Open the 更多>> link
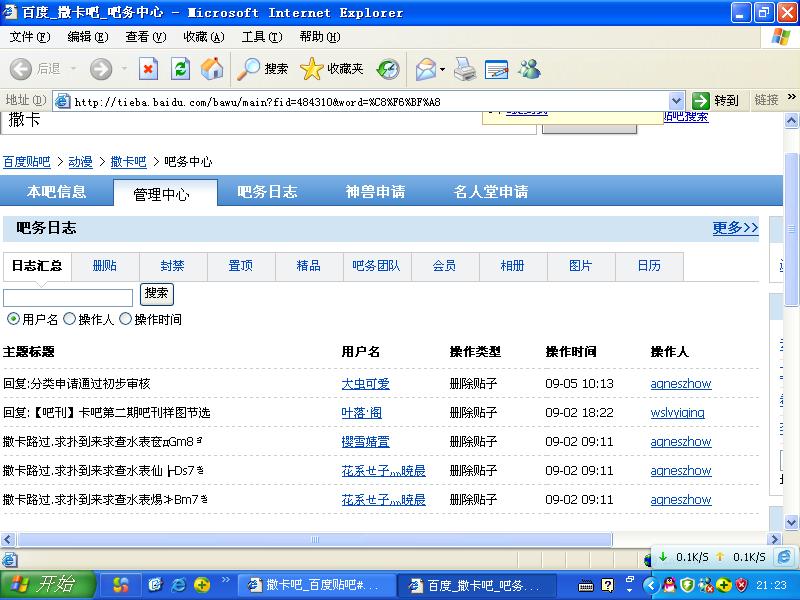 (x=735, y=228)
